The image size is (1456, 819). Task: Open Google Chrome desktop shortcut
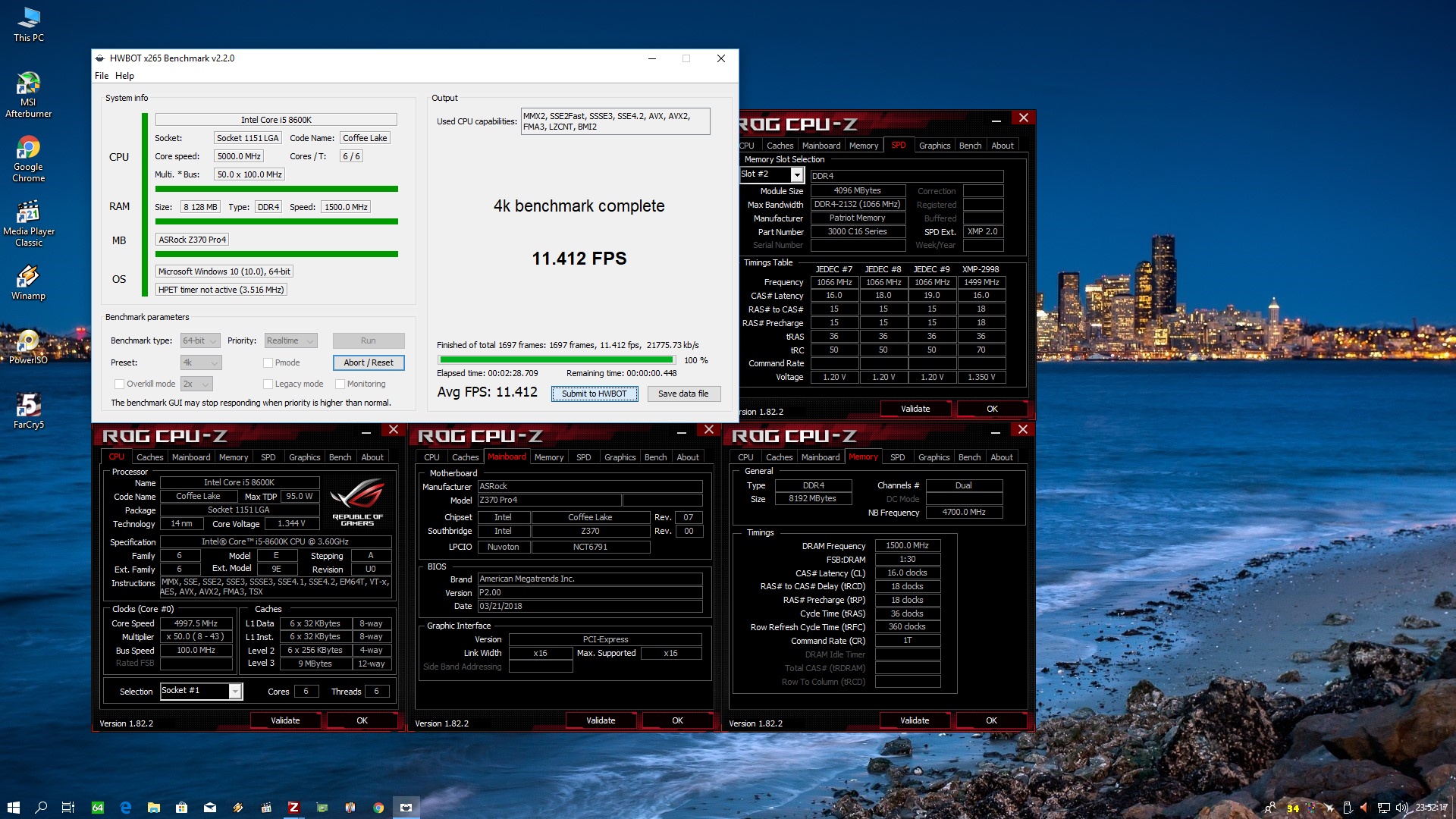pos(28,159)
